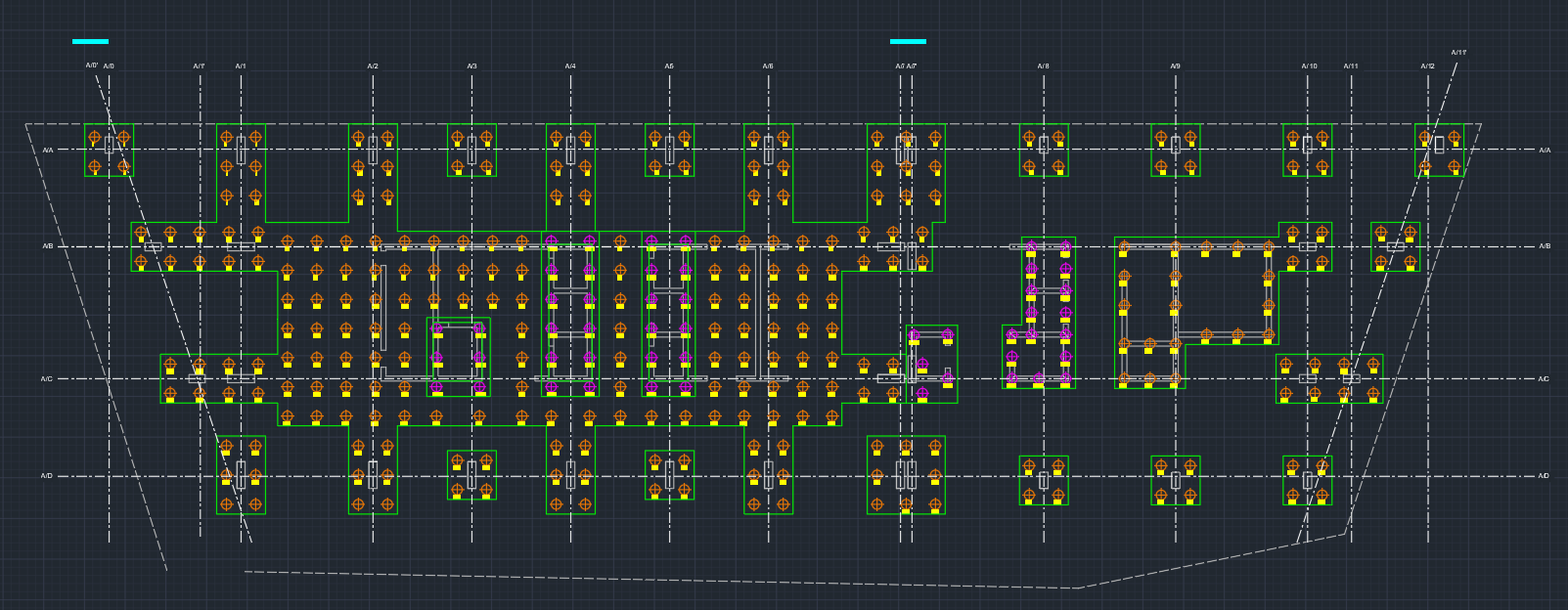Select the A/4 column axis label
Viewport: 1568px width, 610px height.
[570, 66]
